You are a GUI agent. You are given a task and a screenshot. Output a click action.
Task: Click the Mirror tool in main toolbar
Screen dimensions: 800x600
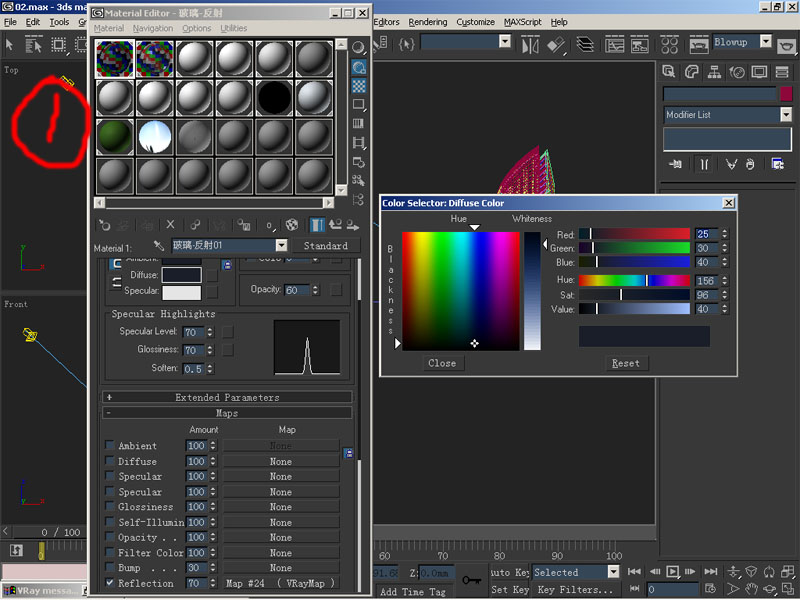[531, 45]
